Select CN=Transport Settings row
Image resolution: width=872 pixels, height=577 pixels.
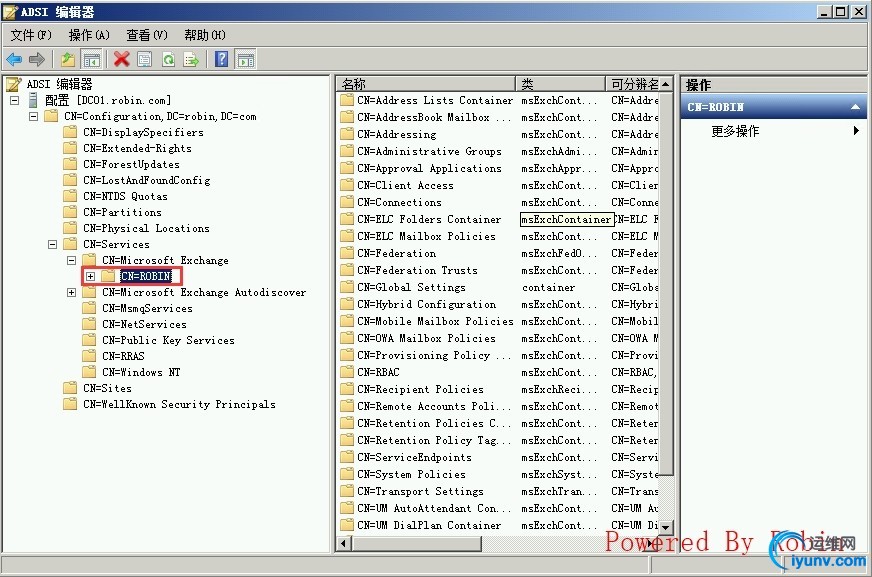click(498, 491)
